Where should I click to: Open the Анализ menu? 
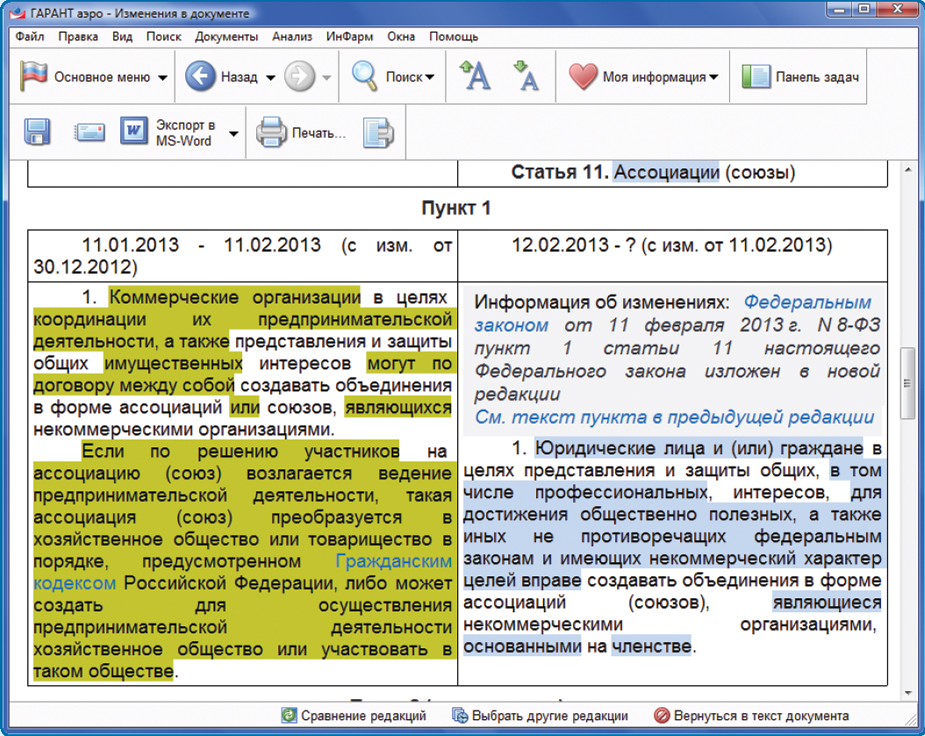click(x=292, y=36)
